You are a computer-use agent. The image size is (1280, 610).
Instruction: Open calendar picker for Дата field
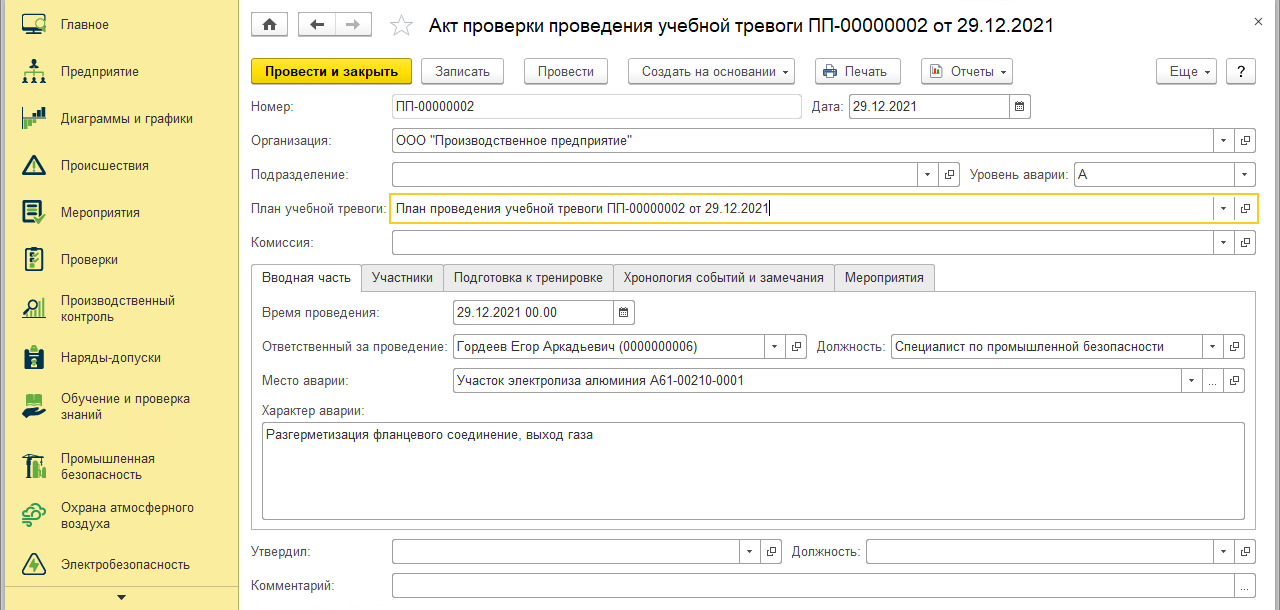(1019, 106)
